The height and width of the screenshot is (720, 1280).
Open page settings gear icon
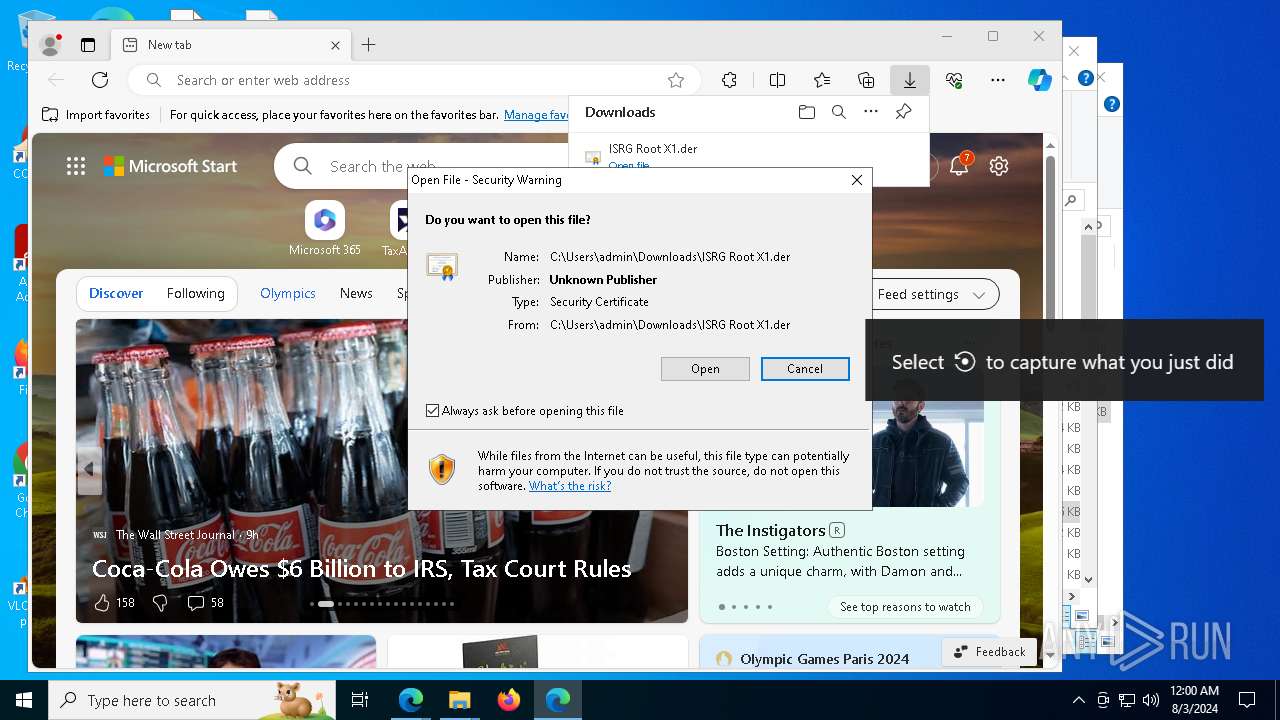[x=998, y=166]
